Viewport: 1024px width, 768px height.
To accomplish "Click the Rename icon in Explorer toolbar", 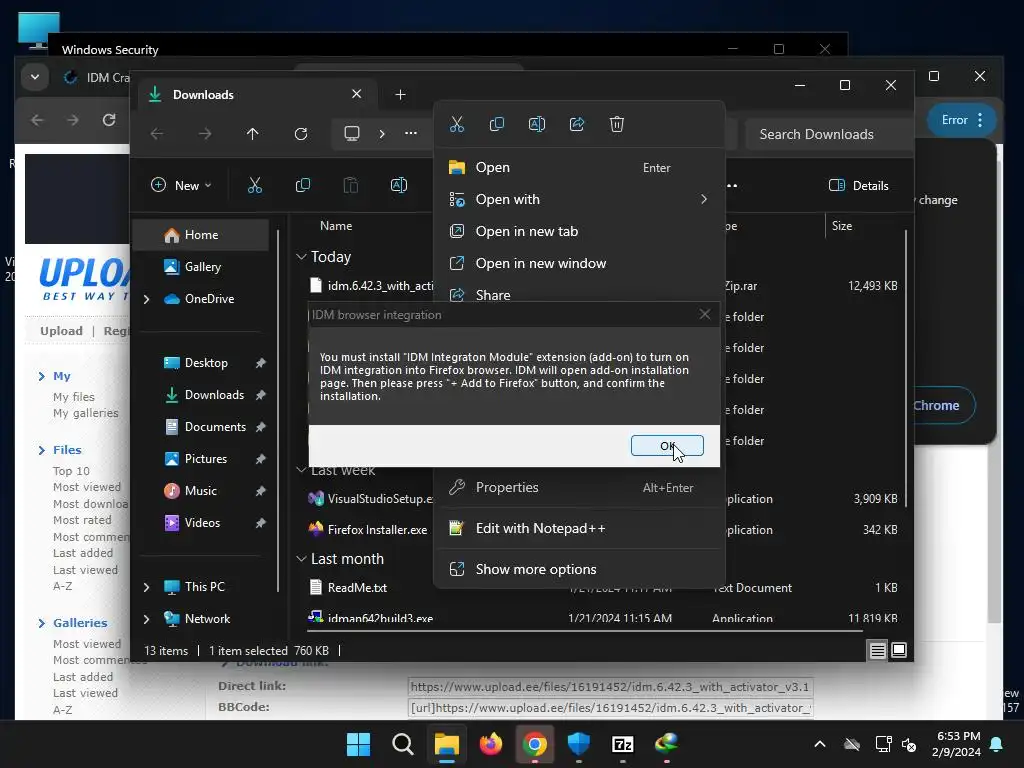I will 398,185.
